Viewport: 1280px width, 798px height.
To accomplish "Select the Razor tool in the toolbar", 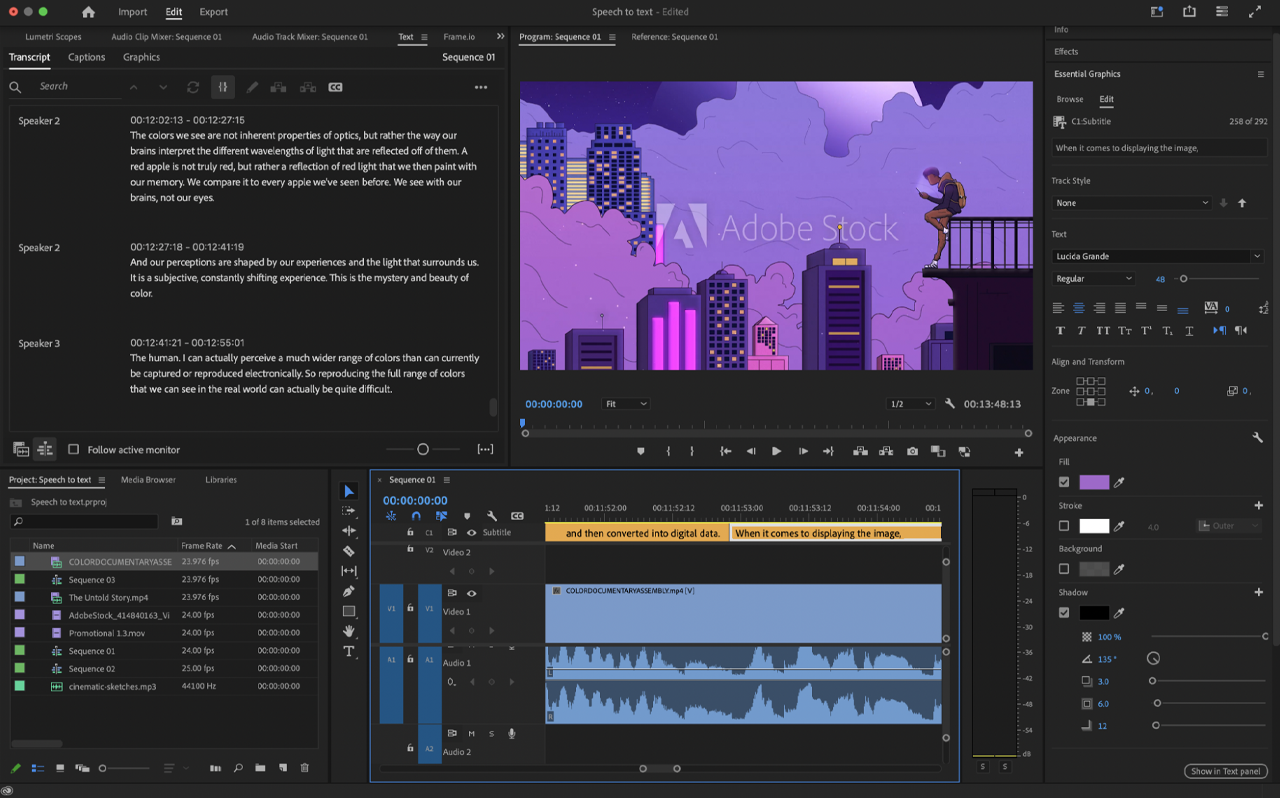I will pyautogui.click(x=349, y=551).
